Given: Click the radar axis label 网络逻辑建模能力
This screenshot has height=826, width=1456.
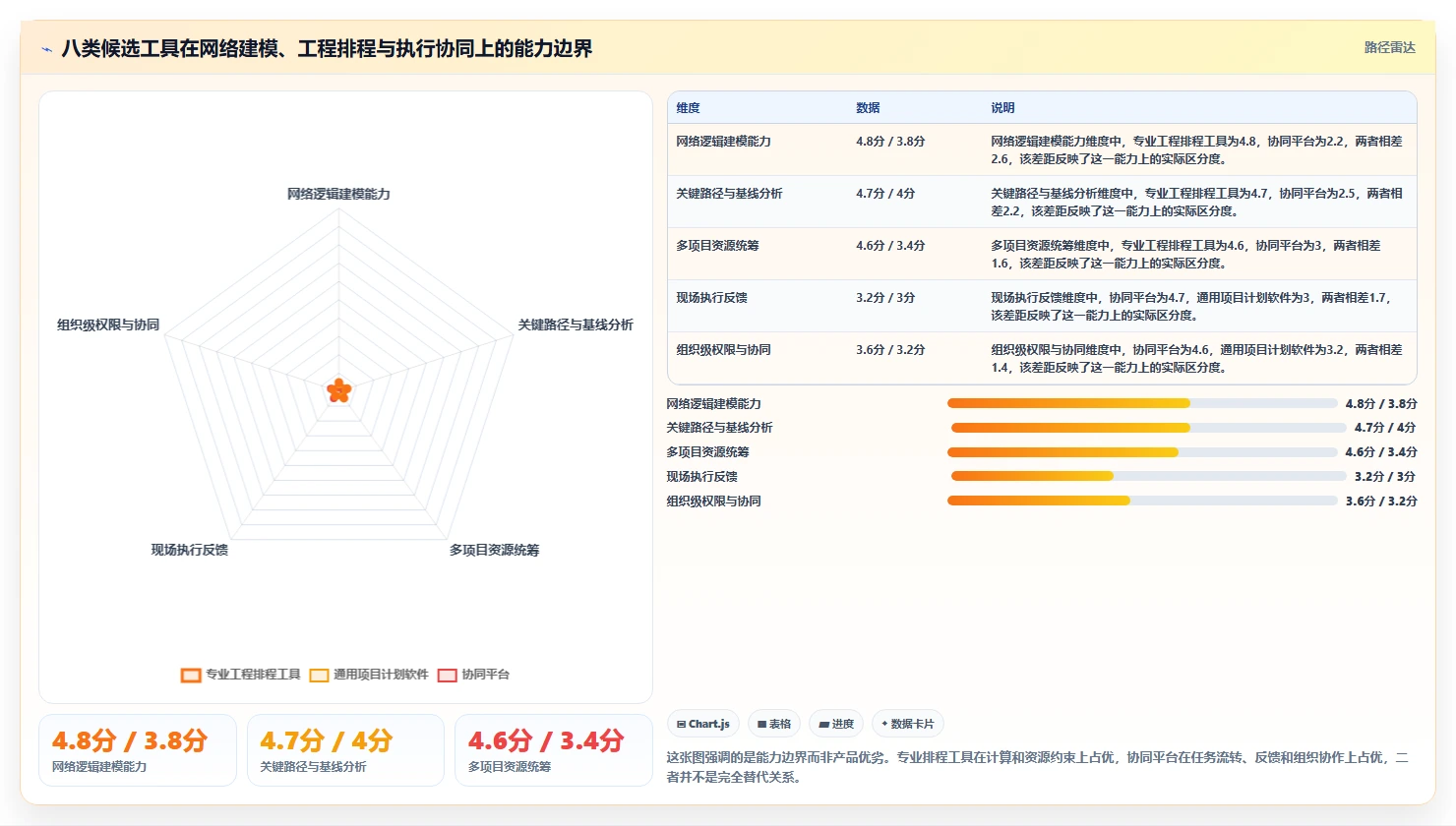Looking at the screenshot, I should coord(338,194).
